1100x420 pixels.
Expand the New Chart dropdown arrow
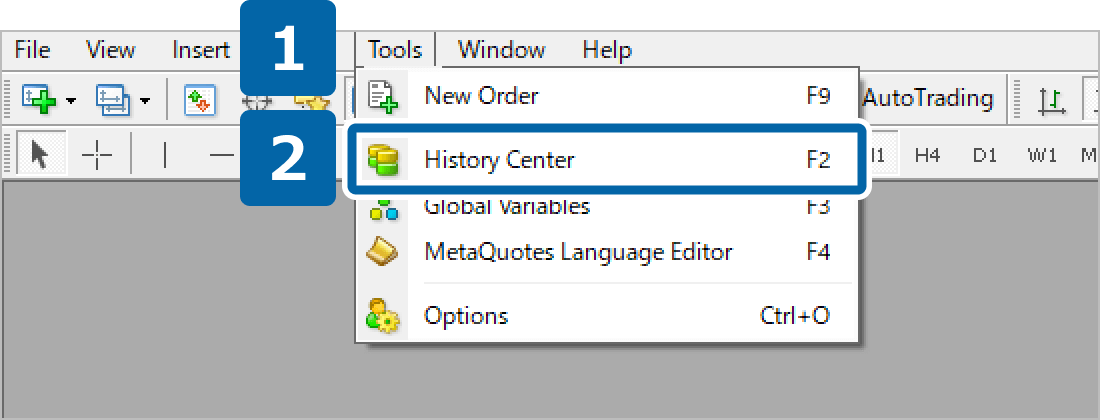point(71,100)
